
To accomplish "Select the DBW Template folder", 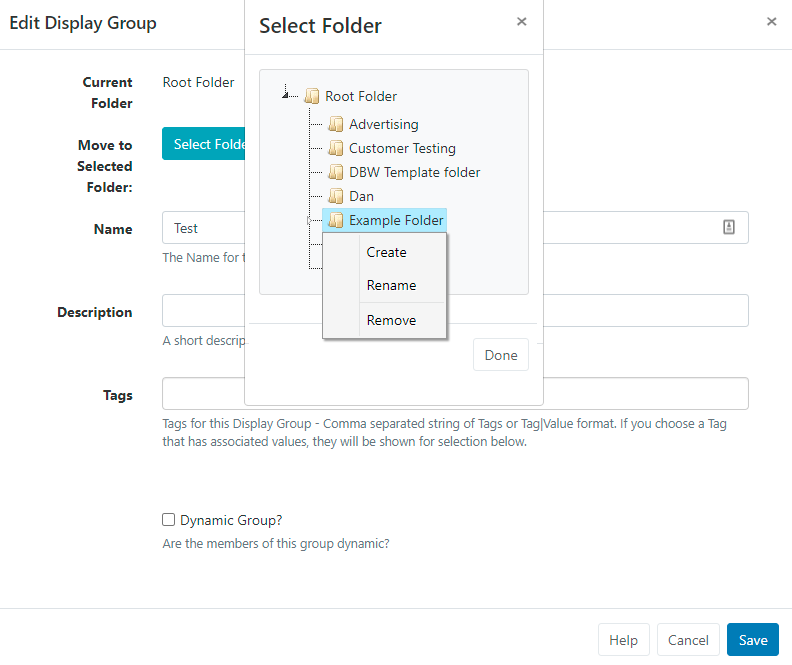I will [414, 172].
